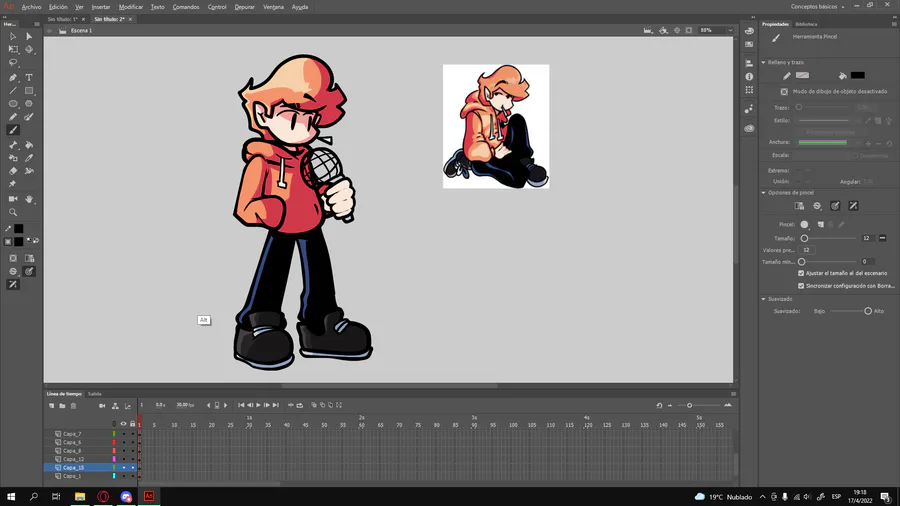
Task: Open the edit scene dropdown above canvas
Action: coord(648,30)
